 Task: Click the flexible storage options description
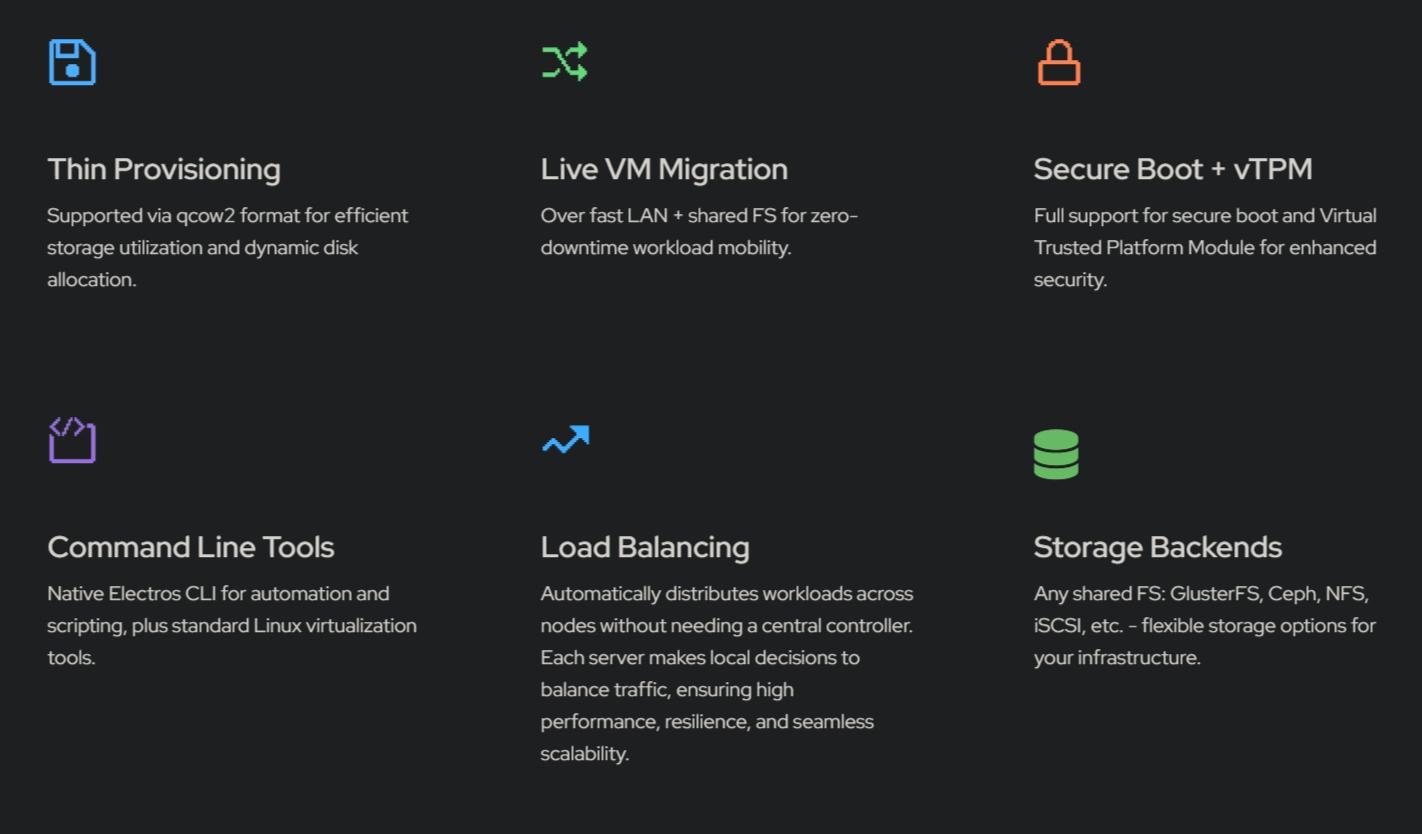1204,625
